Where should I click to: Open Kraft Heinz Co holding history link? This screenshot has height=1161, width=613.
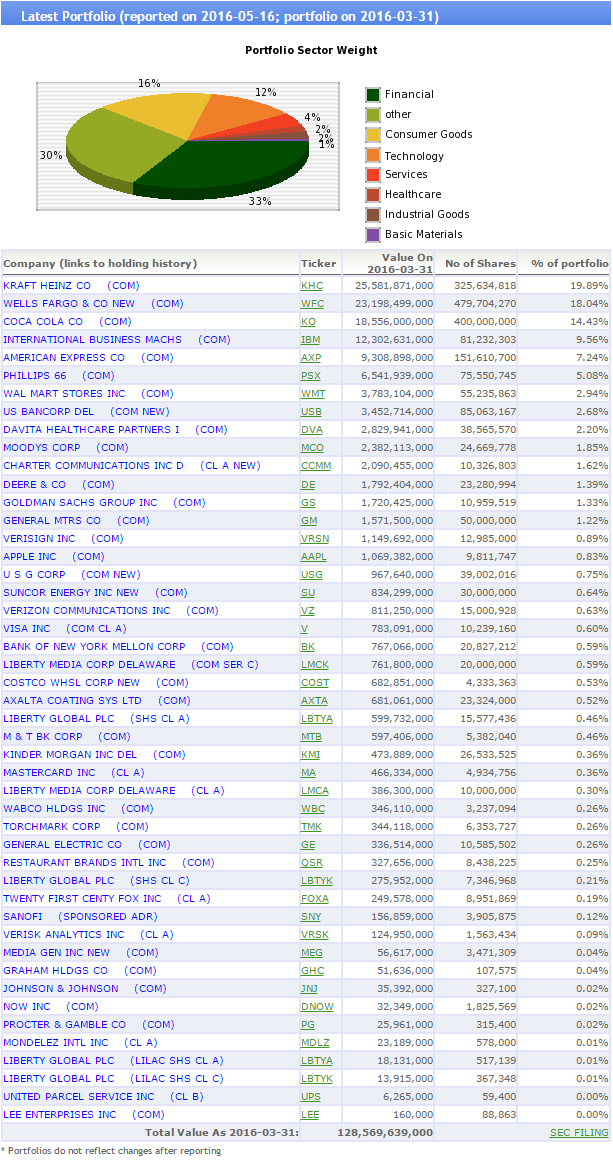click(x=71, y=285)
